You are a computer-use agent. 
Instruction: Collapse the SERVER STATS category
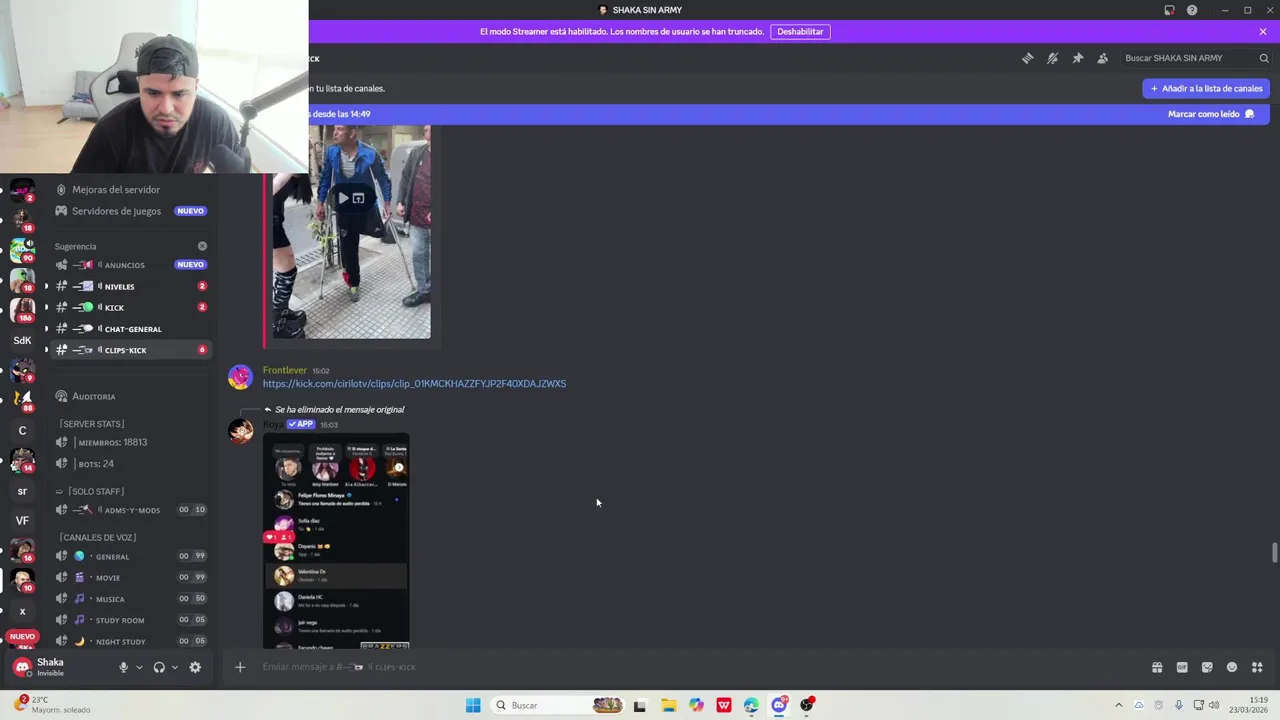(92, 424)
